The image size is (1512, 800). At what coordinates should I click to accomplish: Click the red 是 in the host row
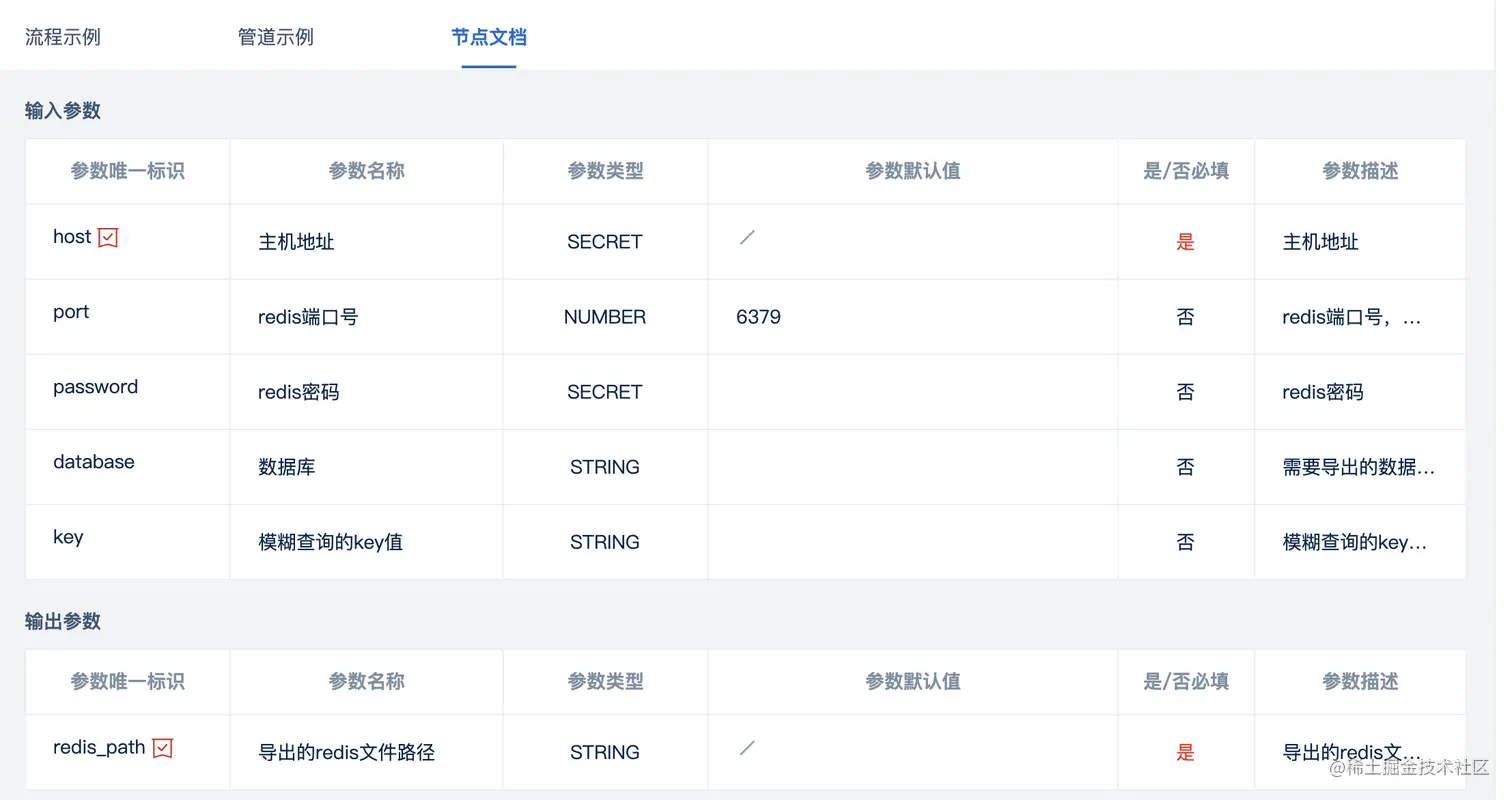(x=1185, y=242)
